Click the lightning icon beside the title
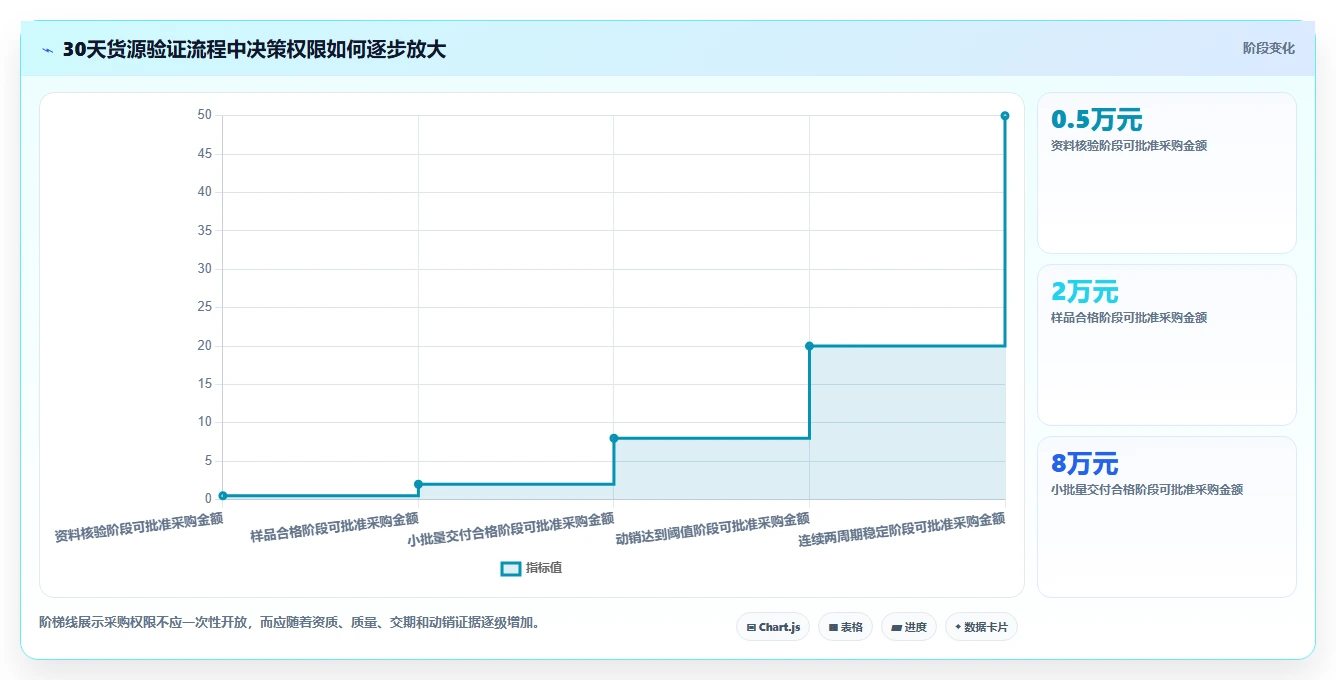 [47, 50]
